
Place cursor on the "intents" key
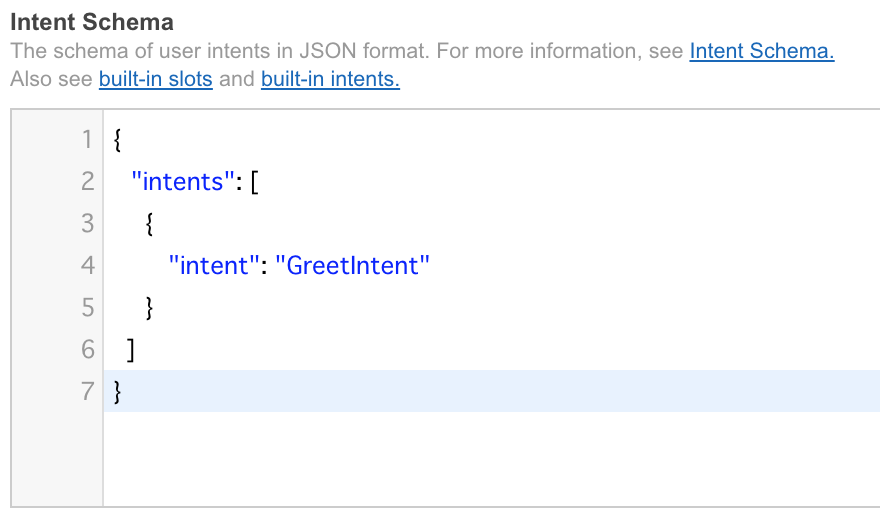click(182, 182)
